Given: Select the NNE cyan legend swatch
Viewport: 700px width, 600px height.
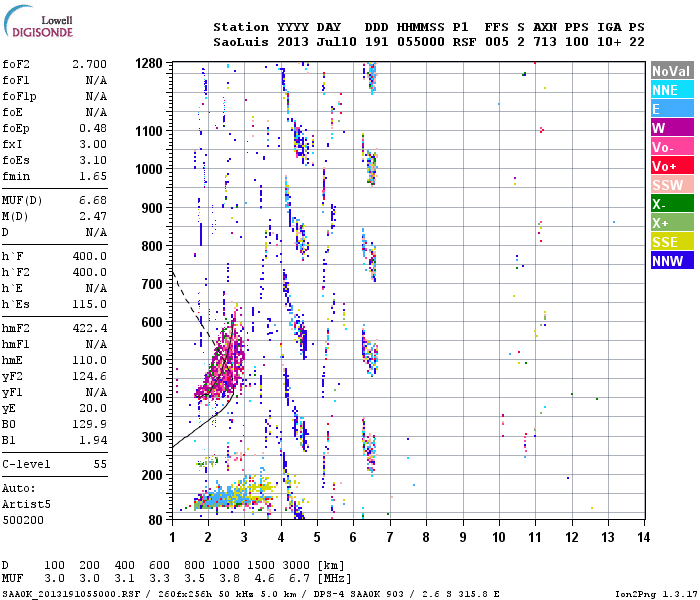Looking at the screenshot, I should [672, 90].
